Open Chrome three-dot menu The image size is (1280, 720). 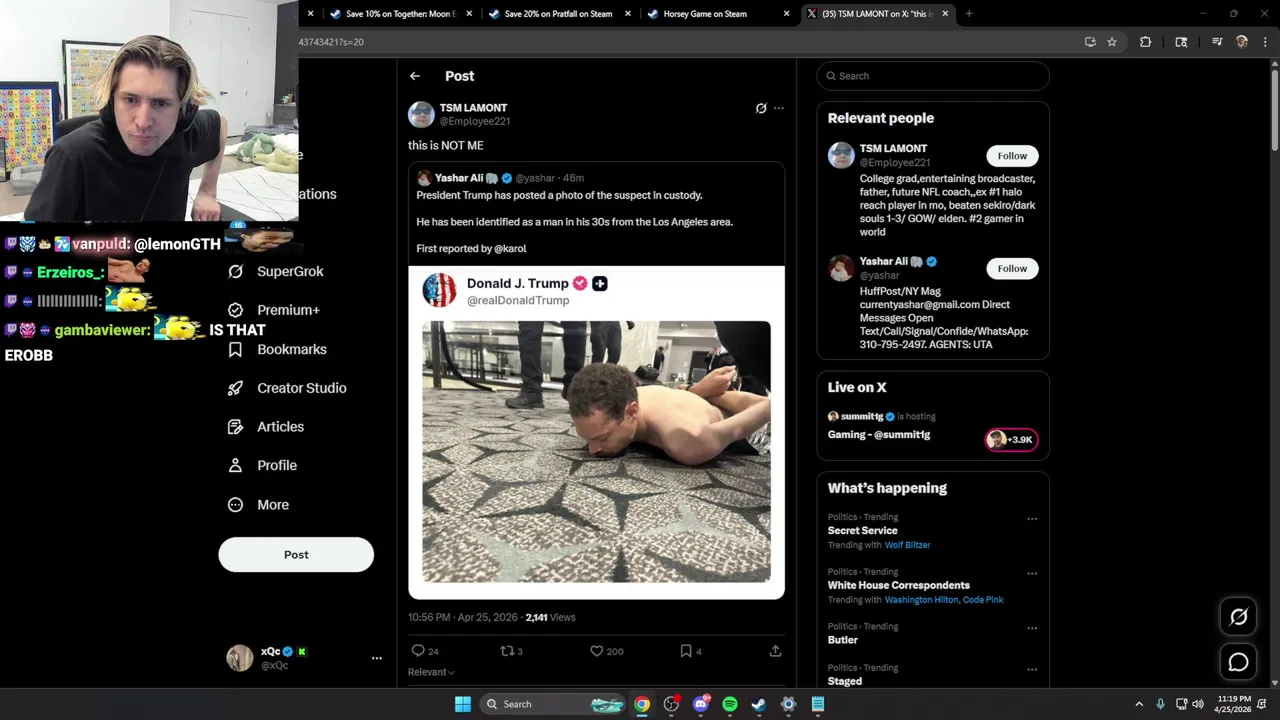[x=1265, y=42]
